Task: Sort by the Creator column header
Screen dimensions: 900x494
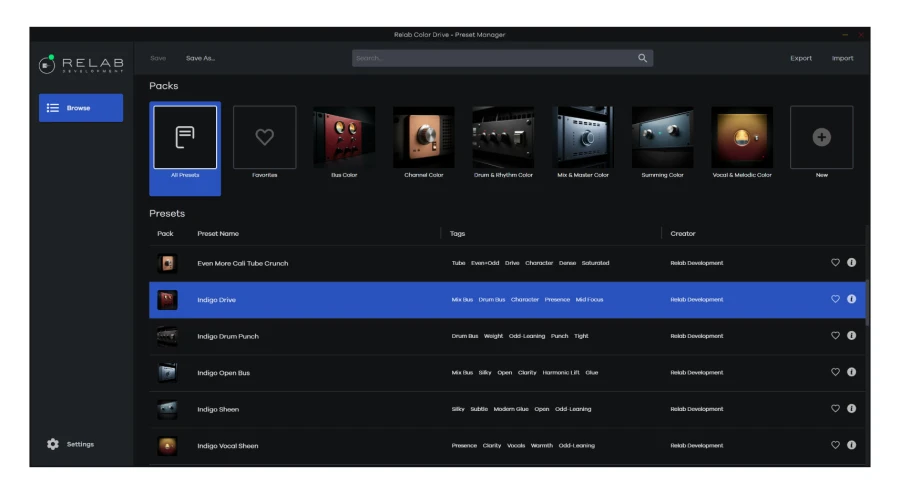Action: pyautogui.click(x=683, y=234)
